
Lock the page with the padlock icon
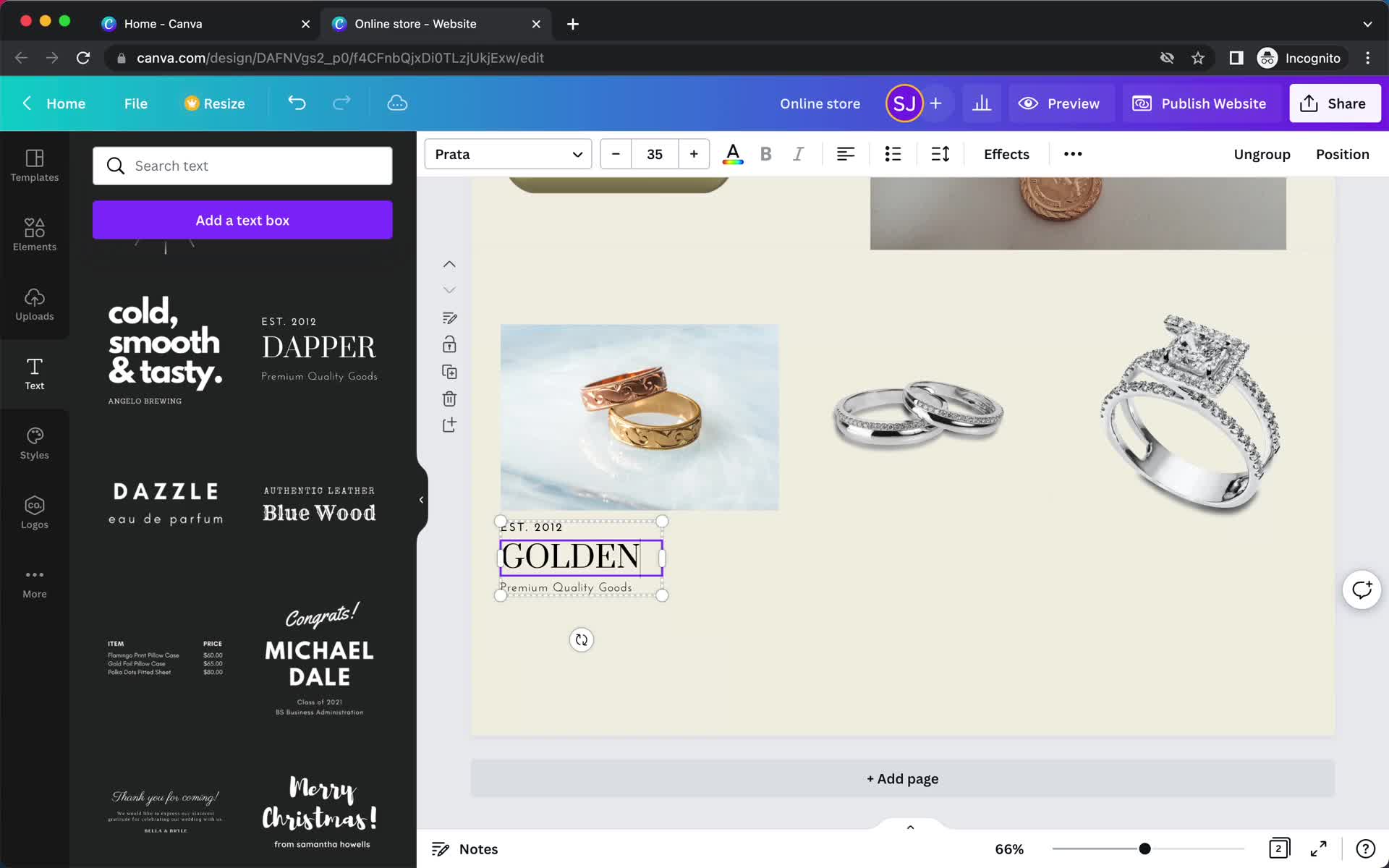[x=449, y=344]
